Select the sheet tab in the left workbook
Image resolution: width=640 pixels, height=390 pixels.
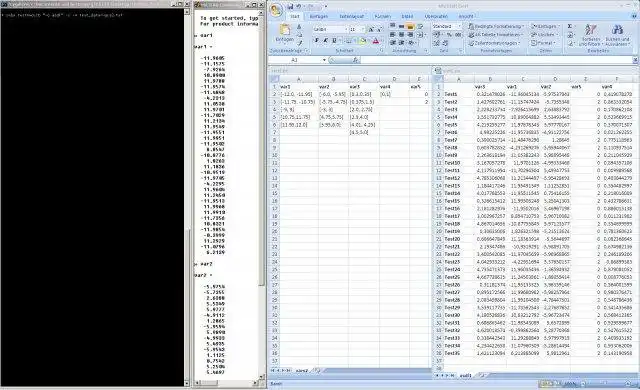302,370
